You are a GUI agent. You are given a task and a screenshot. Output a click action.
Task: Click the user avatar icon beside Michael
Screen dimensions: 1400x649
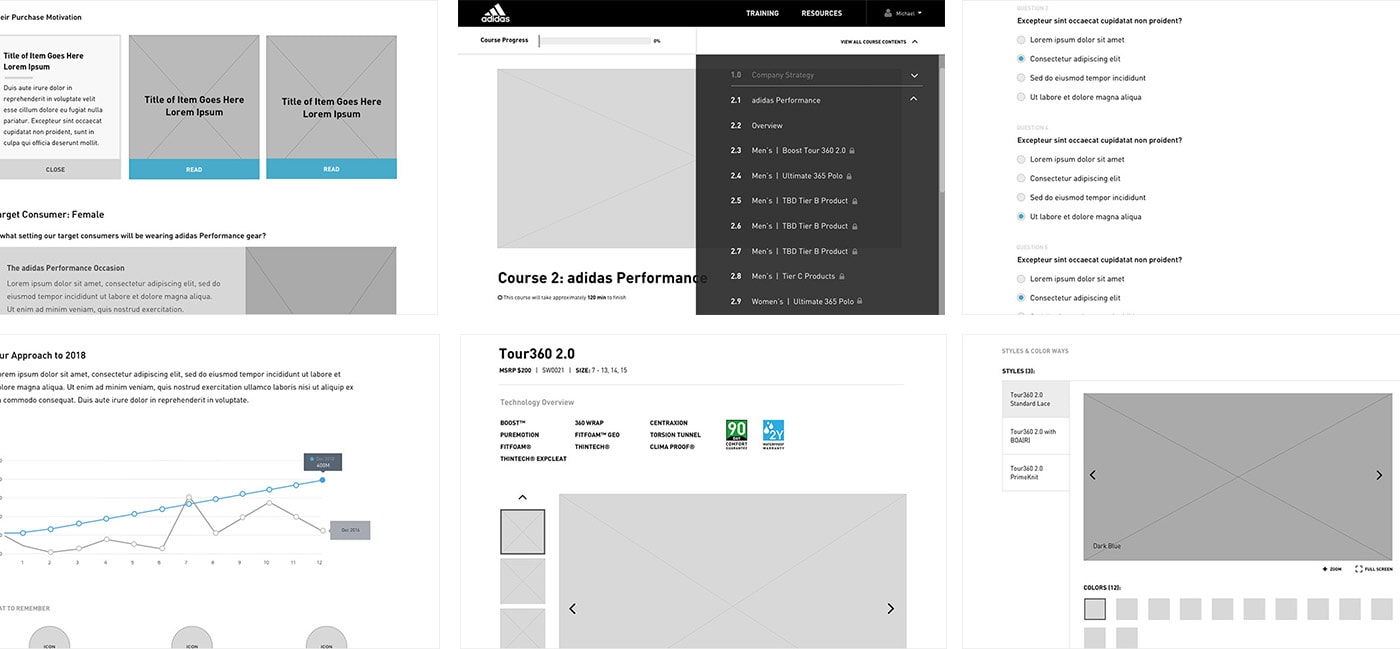(888, 13)
